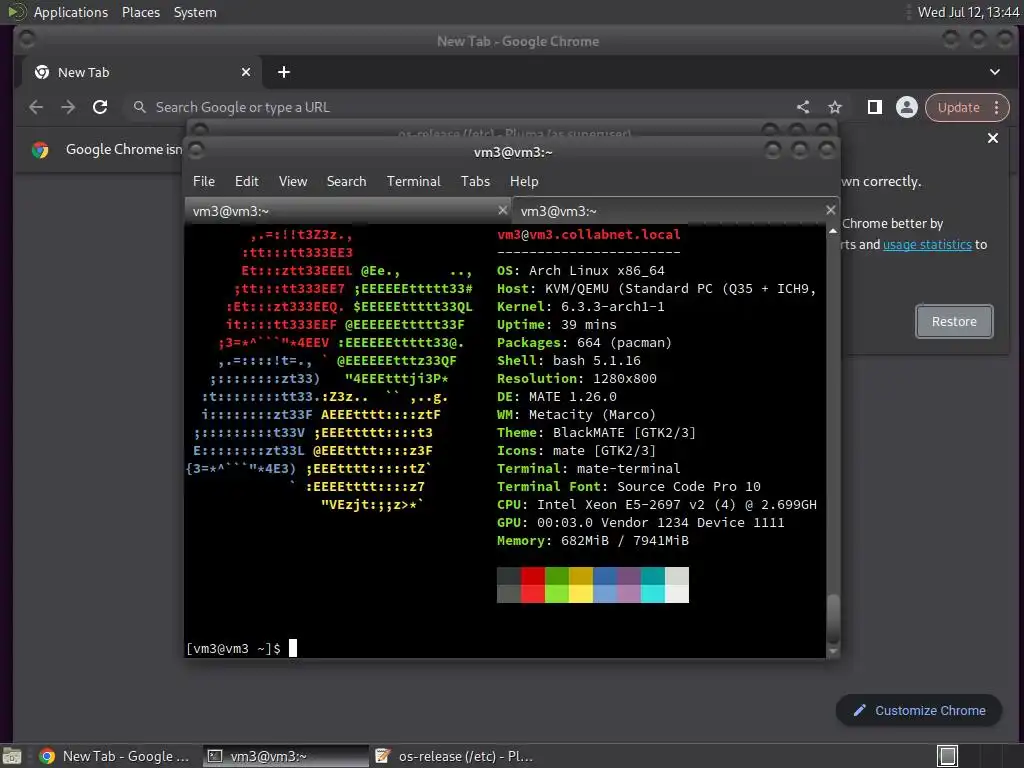Viewport: 1024px width, 768px height.
Task: Click green swatch in neofetch palette
Action: [x=557, y=585]
